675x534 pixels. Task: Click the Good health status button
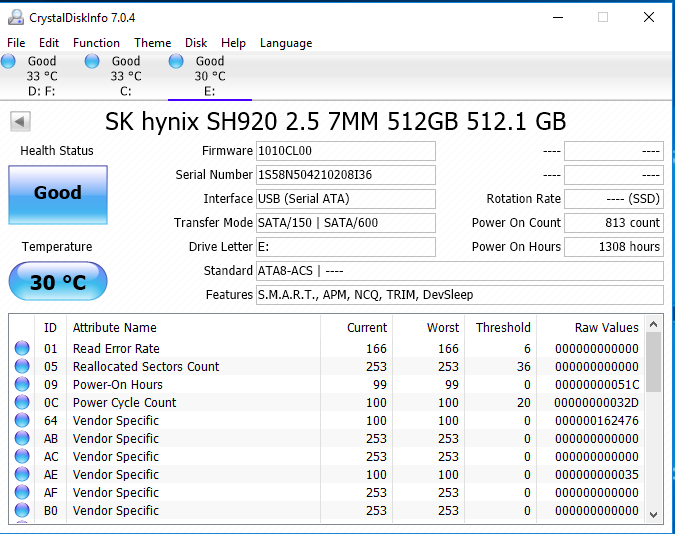(57, 194)
